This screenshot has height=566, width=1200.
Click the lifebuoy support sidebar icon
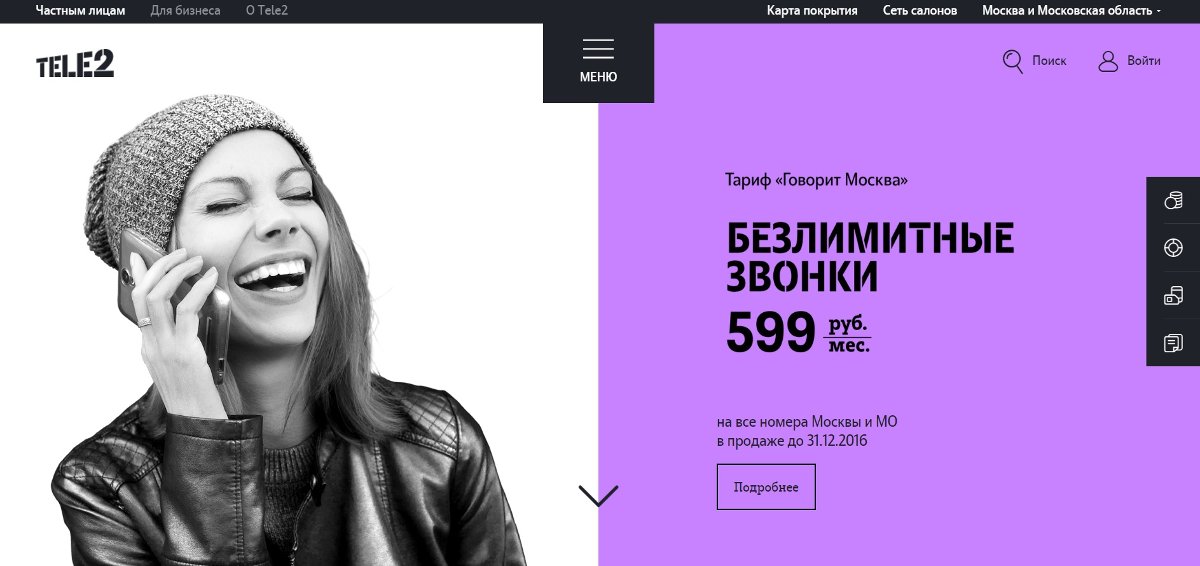coord(1173,248)
